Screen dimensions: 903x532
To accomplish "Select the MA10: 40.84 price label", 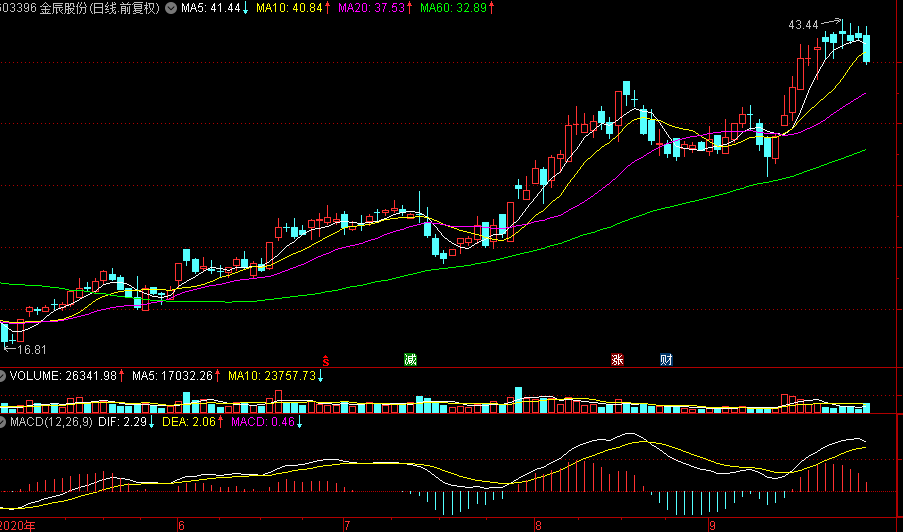I will pos(289,8).
